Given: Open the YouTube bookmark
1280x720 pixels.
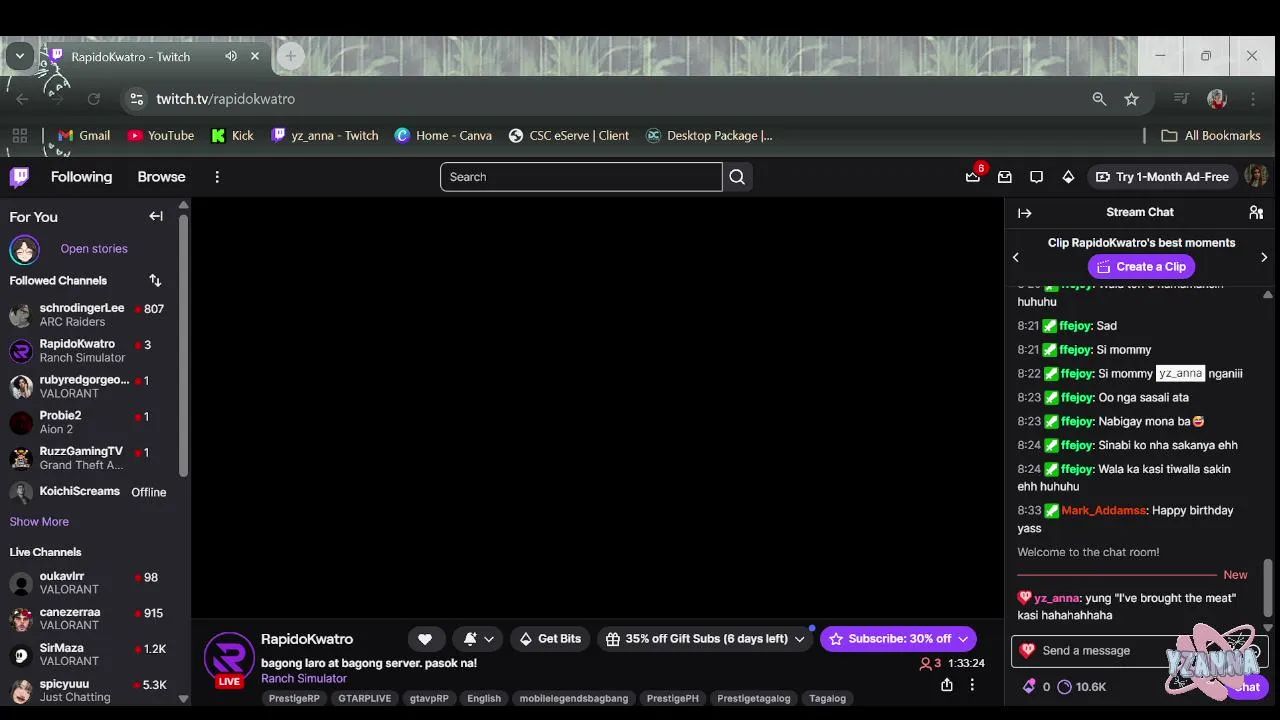Looking at the screenshot, I should coord(160,136).
